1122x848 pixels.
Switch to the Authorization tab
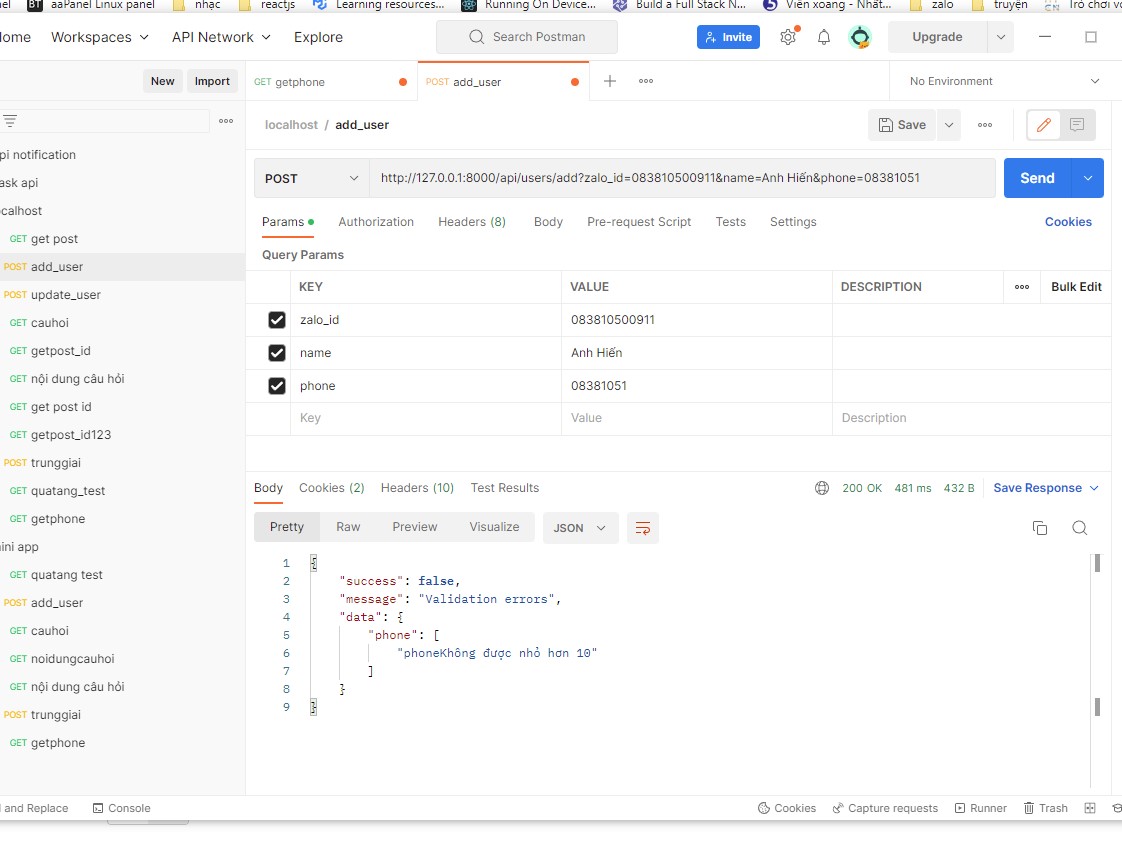[376, 222]
